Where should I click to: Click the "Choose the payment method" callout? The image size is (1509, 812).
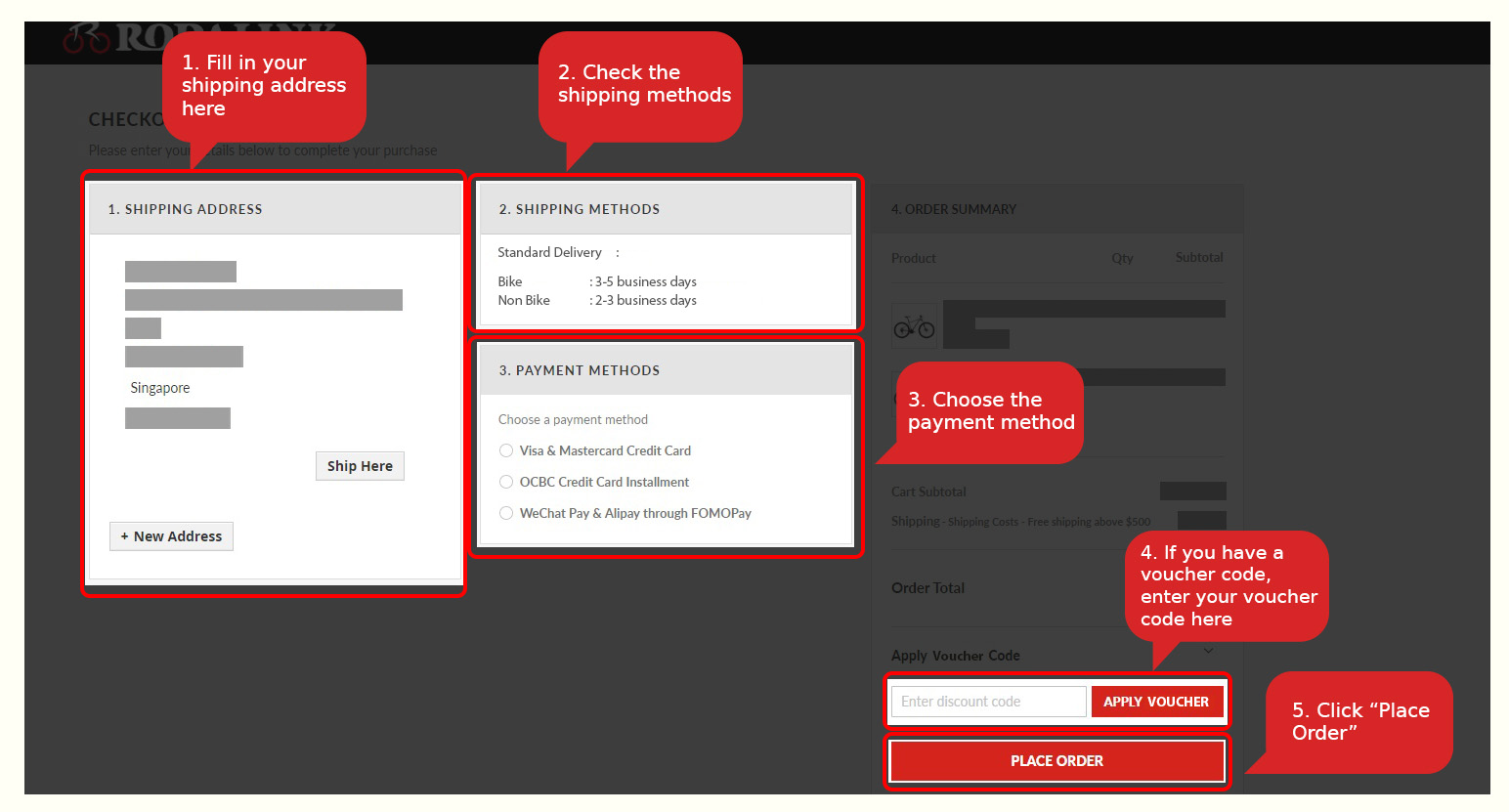990,411
